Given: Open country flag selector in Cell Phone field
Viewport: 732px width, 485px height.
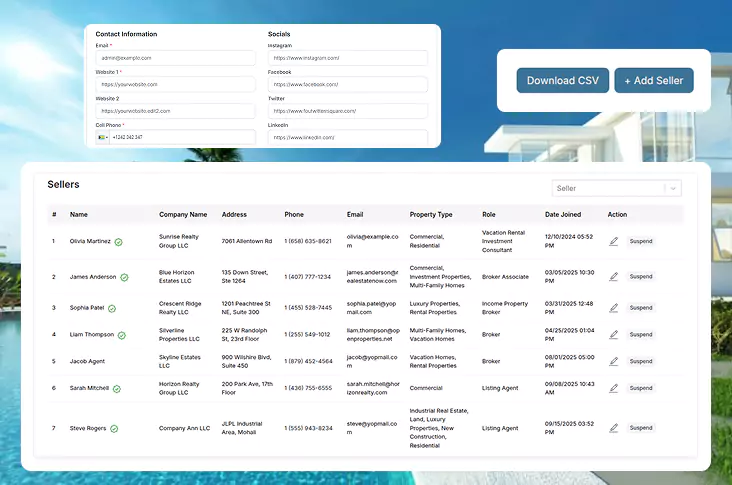Looking at the screenshot, I should tap(103, 137).
